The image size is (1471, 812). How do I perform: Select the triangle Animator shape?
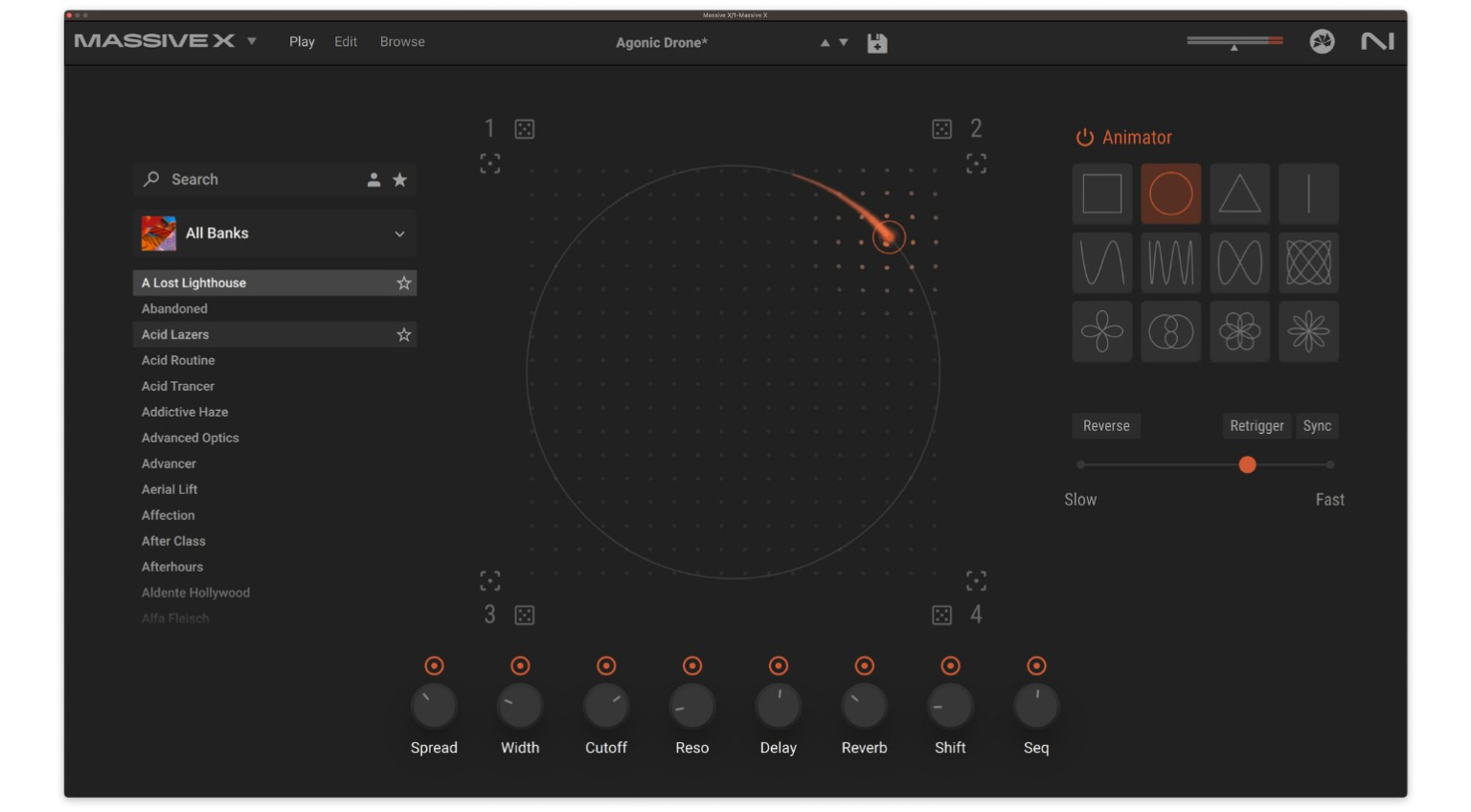pyautogui.click(x=1239, y=193)
